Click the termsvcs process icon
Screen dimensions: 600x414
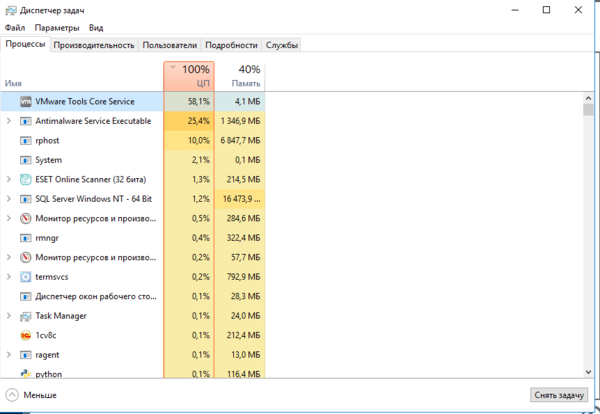click(x=26, y=277)
